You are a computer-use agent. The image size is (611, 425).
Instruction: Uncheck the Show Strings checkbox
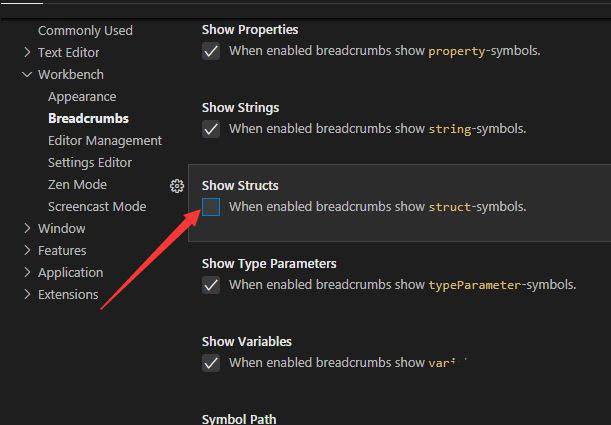[x=211, y=129]
